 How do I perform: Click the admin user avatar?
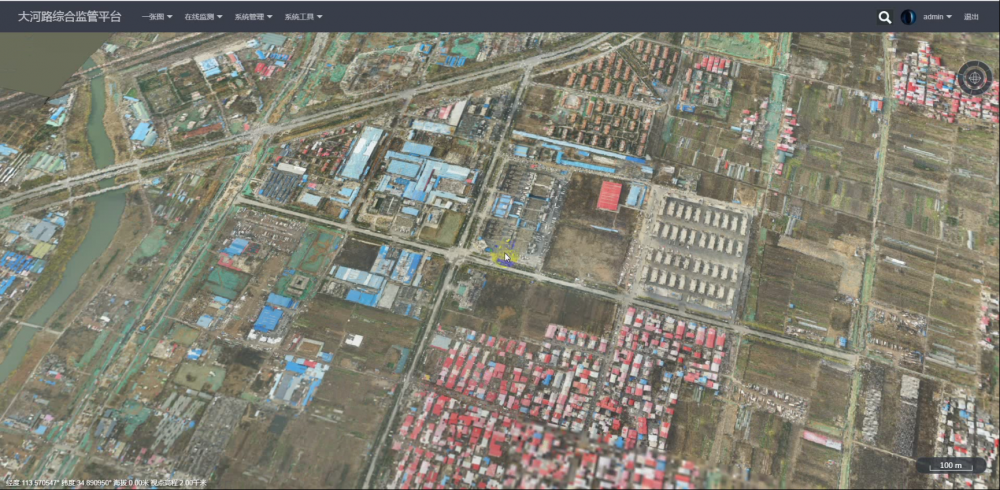(908, 17)
